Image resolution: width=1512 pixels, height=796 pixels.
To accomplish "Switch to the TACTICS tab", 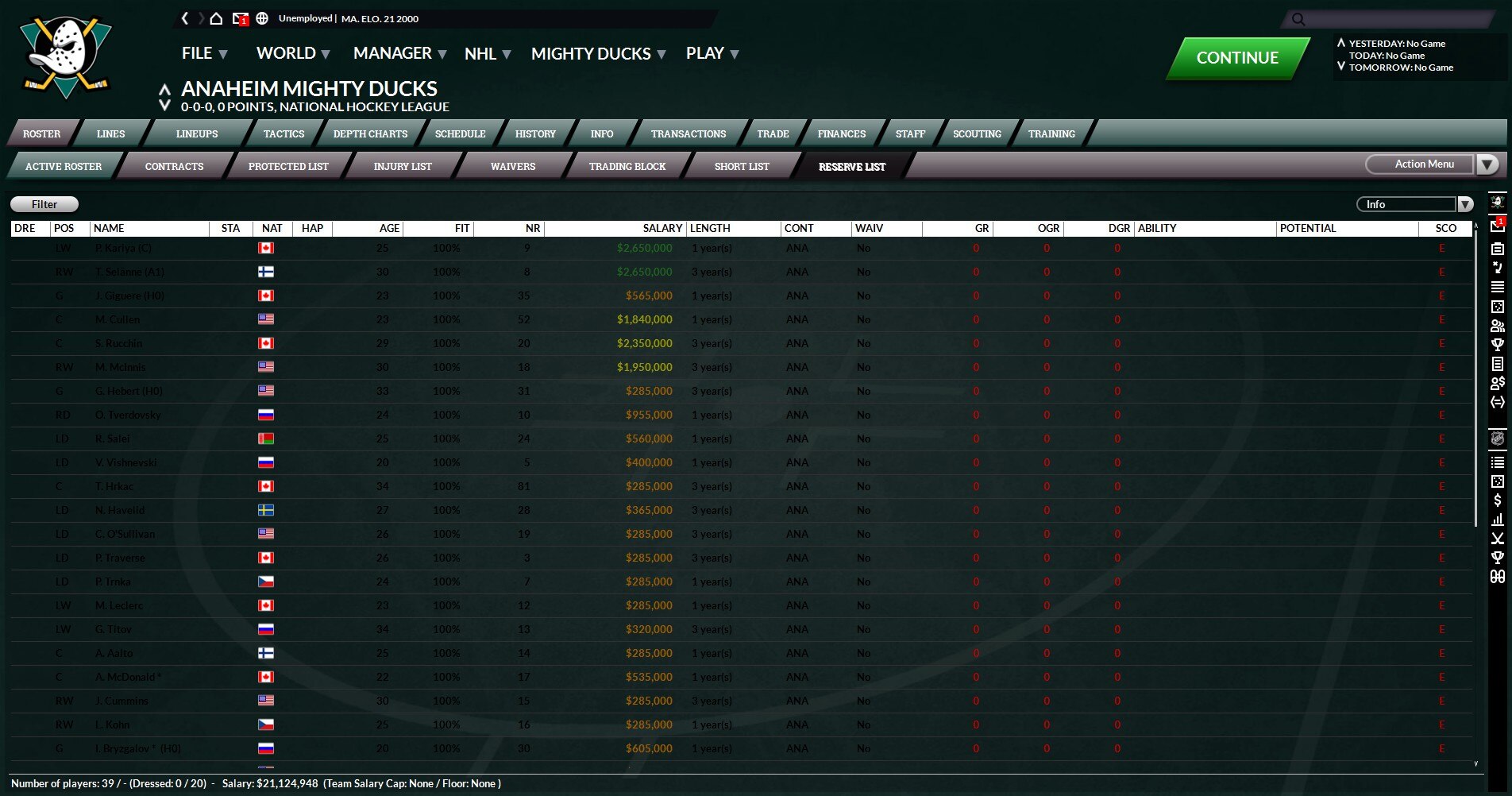I will tap(283, 133).
